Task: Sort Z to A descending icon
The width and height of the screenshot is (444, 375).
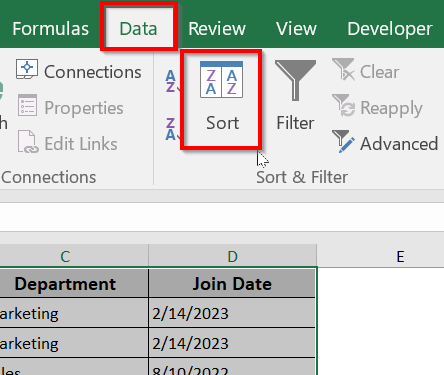Action: 171,129
